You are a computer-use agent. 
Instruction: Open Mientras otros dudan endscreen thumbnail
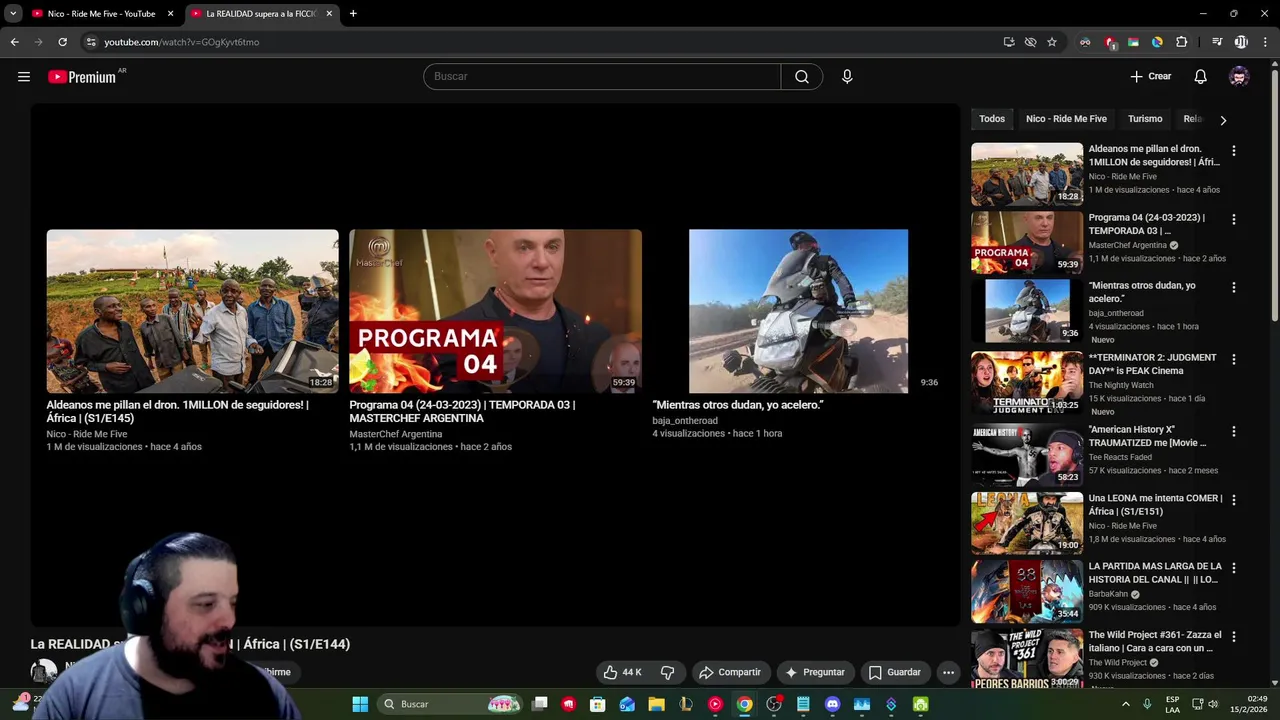(x=798, y=311)
